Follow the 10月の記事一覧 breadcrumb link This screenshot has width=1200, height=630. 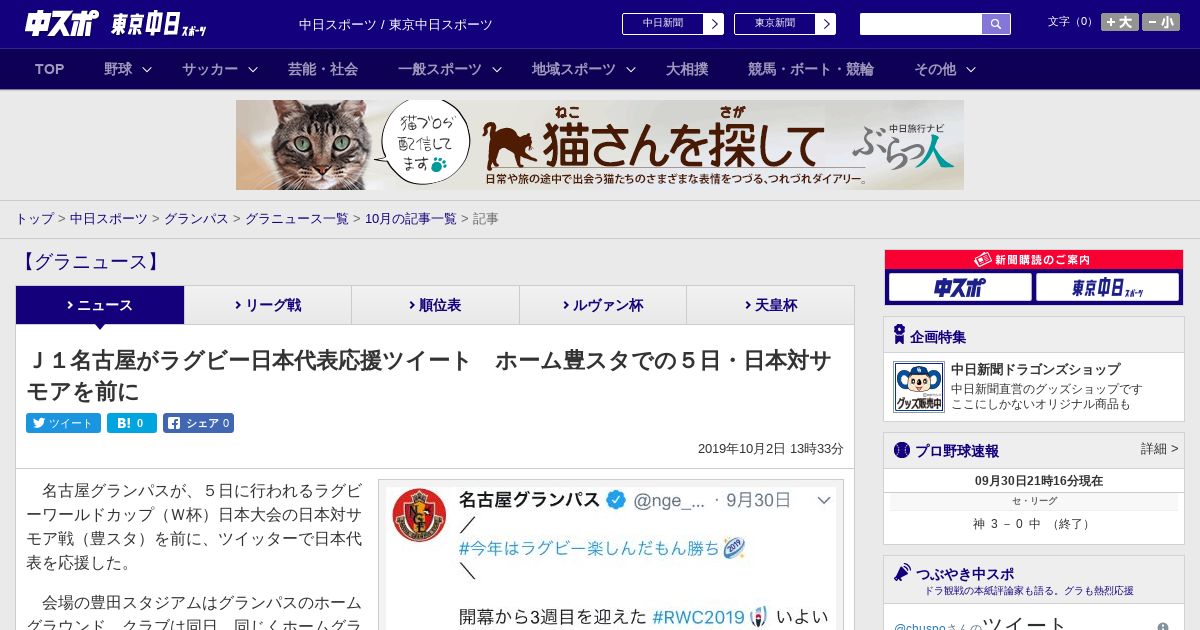tap(411, 218)
